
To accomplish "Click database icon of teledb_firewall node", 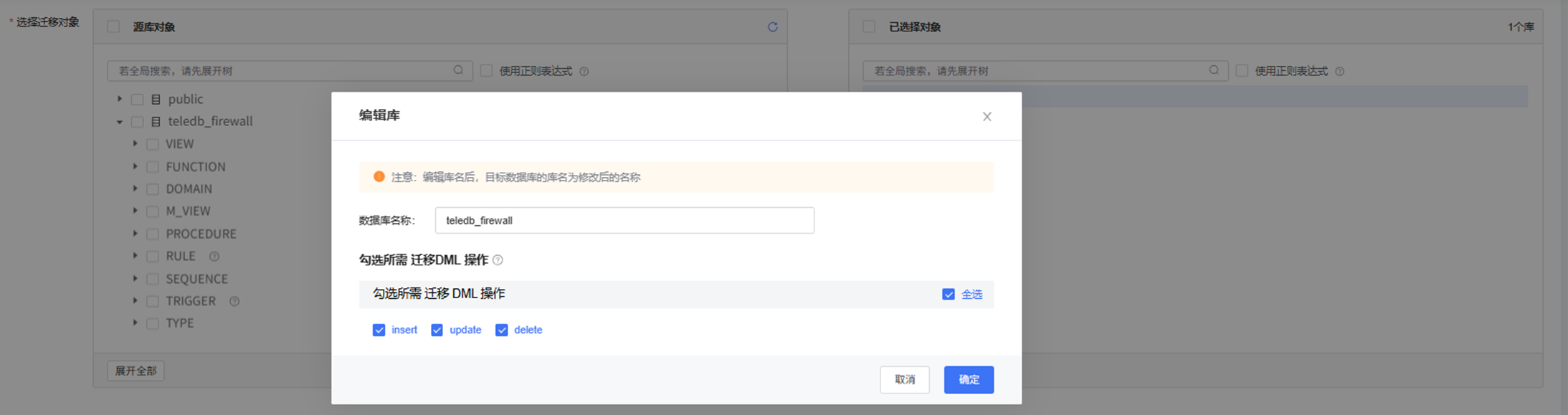I will click(156, 122).
